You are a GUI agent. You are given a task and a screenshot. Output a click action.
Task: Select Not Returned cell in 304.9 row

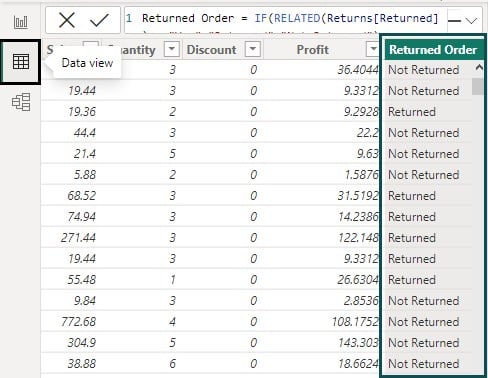click(424, 343)
